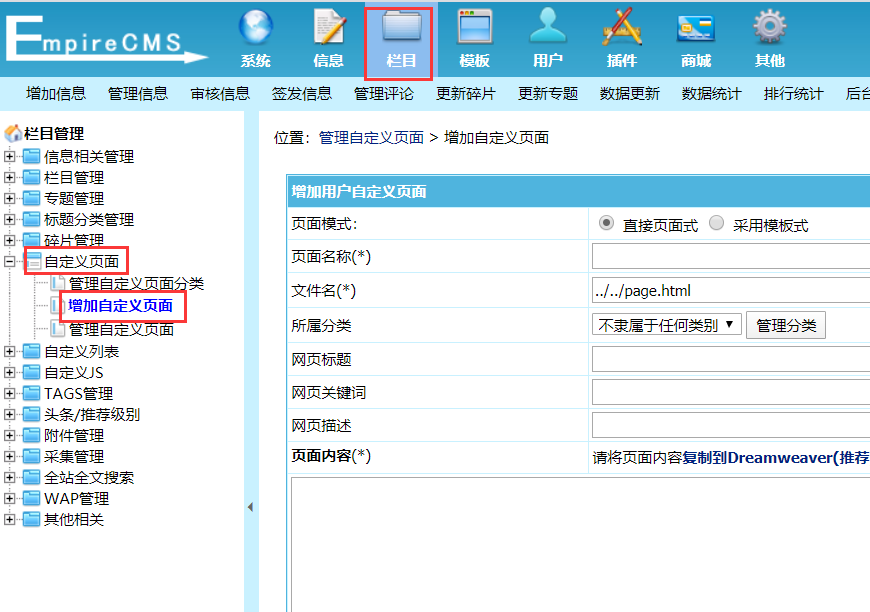
Task: Click the 自定义JS folder icon
Action: (x=32, y=372)
